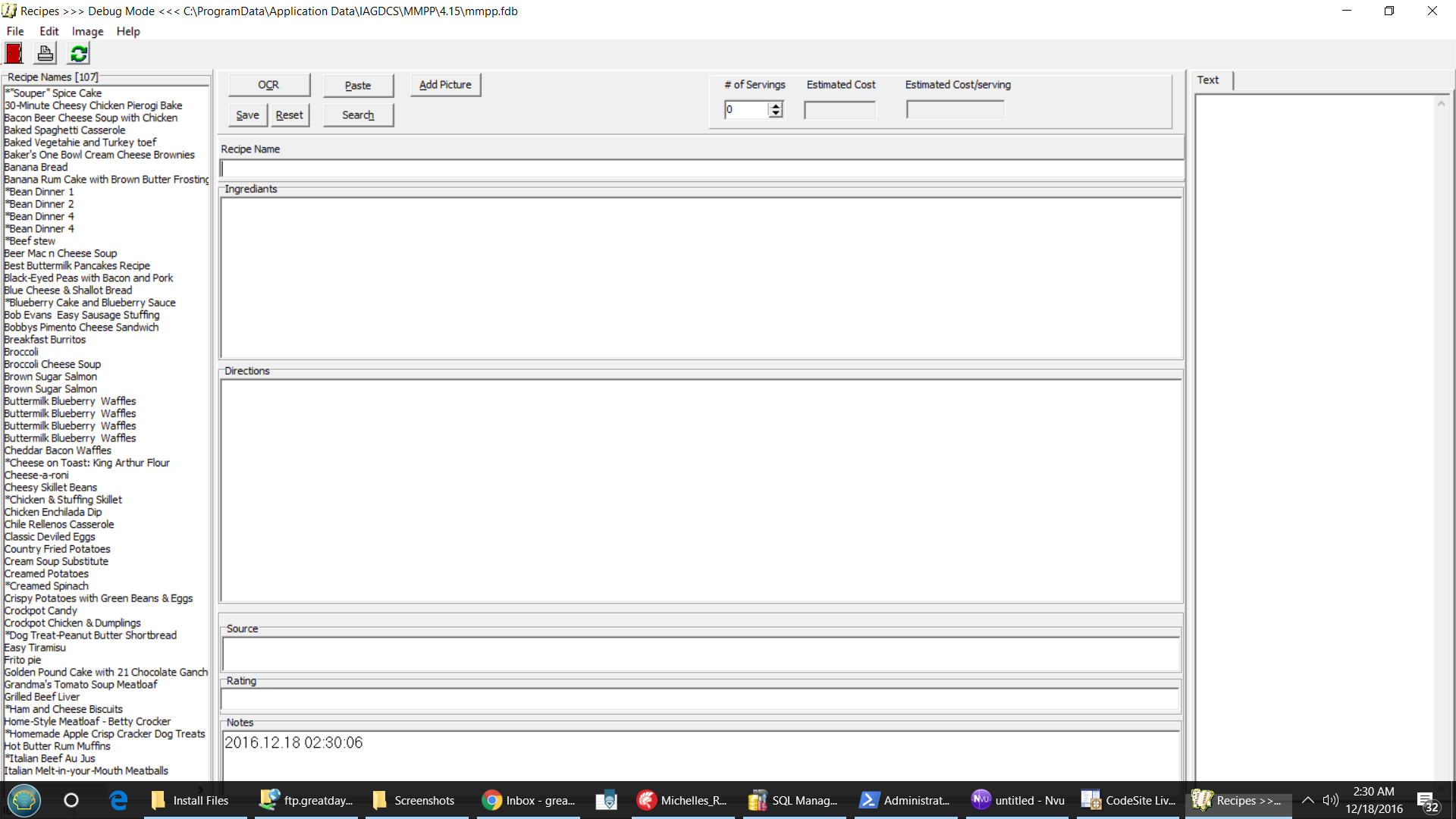Viewport: 1456px width, 819px height.
Task: Click the Source text field
Action: point(701,654)
